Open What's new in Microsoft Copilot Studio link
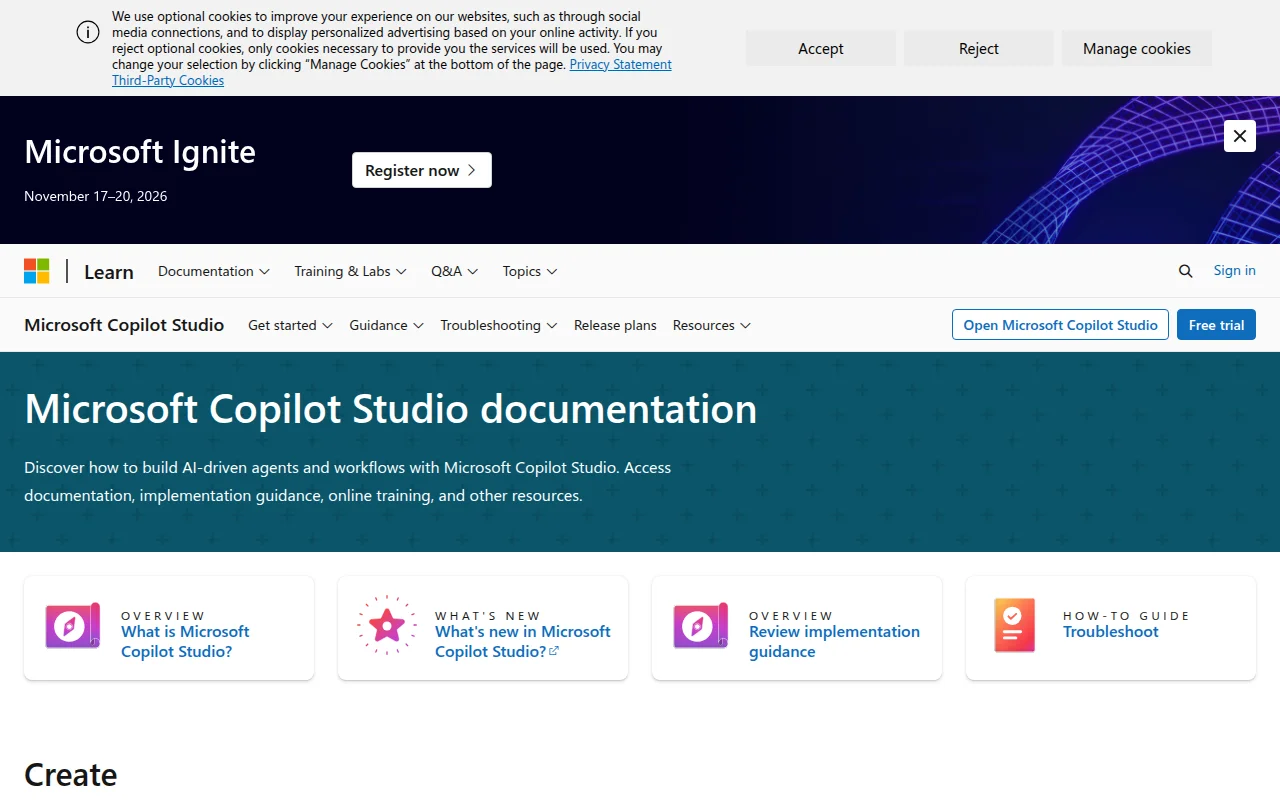This screenshot has width=1280, height=800. pos(522,641)
